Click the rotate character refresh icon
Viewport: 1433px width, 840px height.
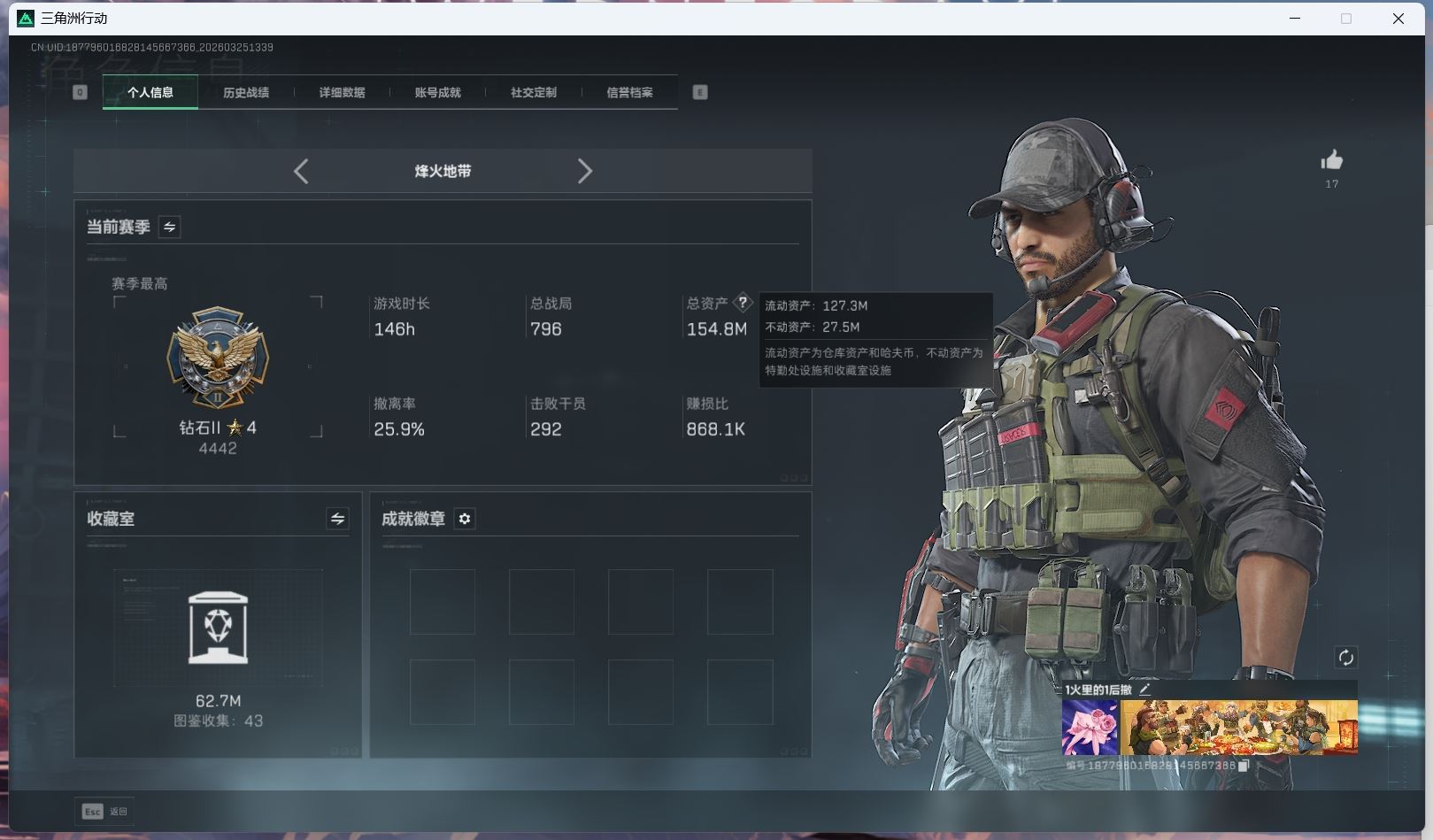pyautogui.click(x=1345, y=657)
